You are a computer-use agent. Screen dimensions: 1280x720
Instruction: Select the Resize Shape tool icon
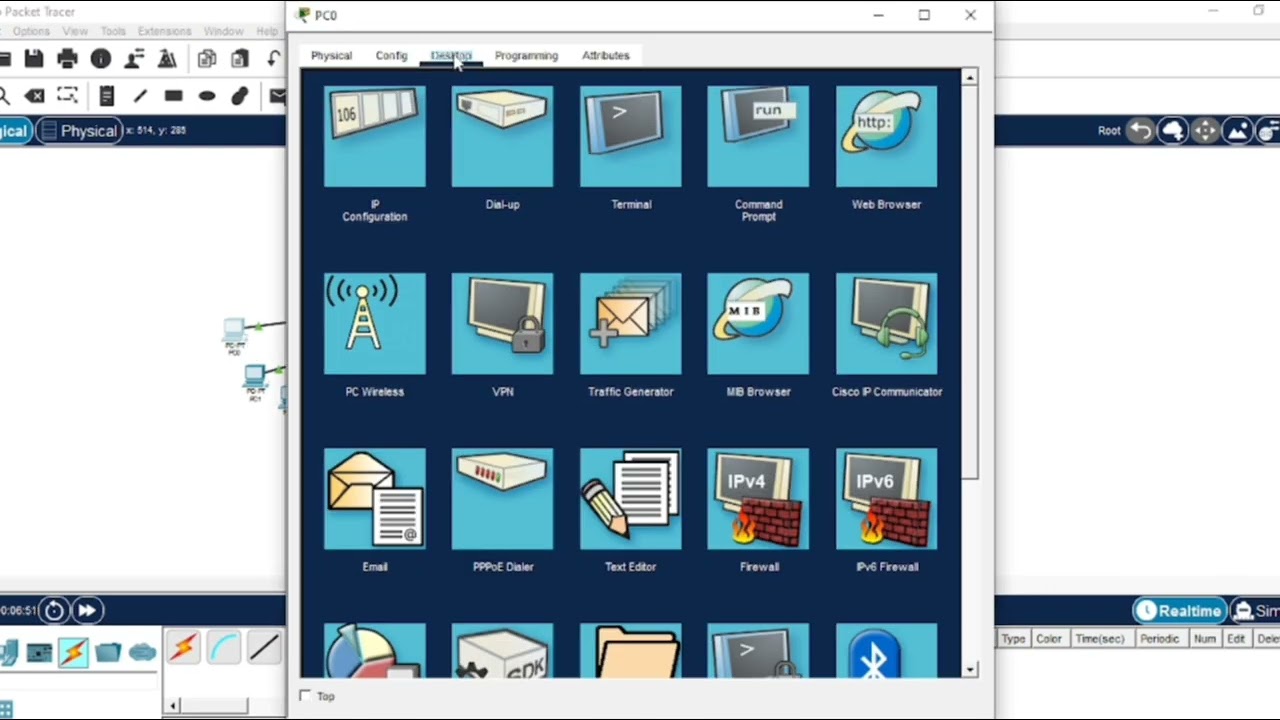[67, 96]
